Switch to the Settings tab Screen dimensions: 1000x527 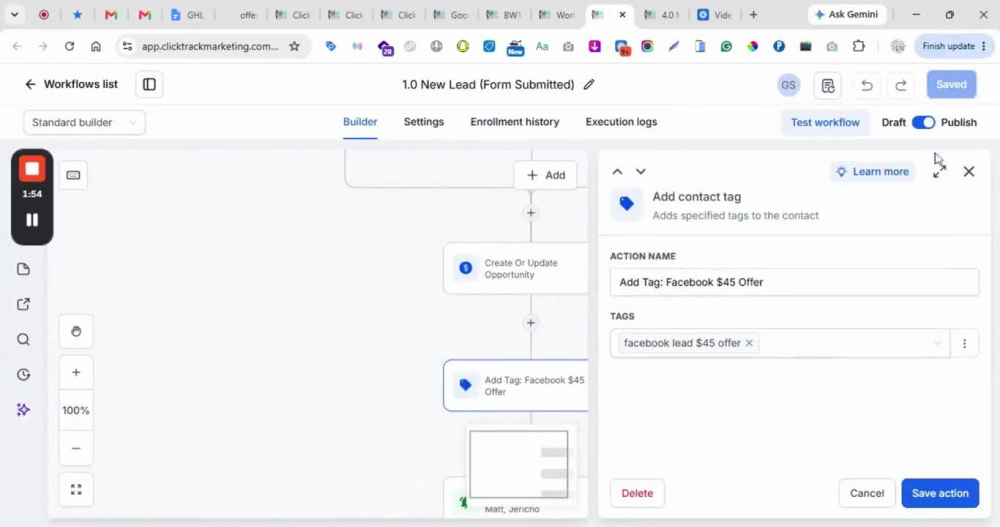coord(423,122)
